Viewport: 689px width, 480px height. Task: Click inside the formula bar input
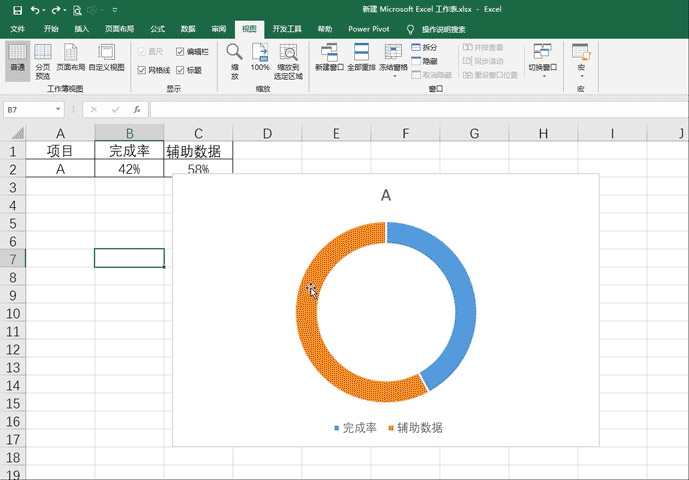pyautogui.click(x=419, y=109)
